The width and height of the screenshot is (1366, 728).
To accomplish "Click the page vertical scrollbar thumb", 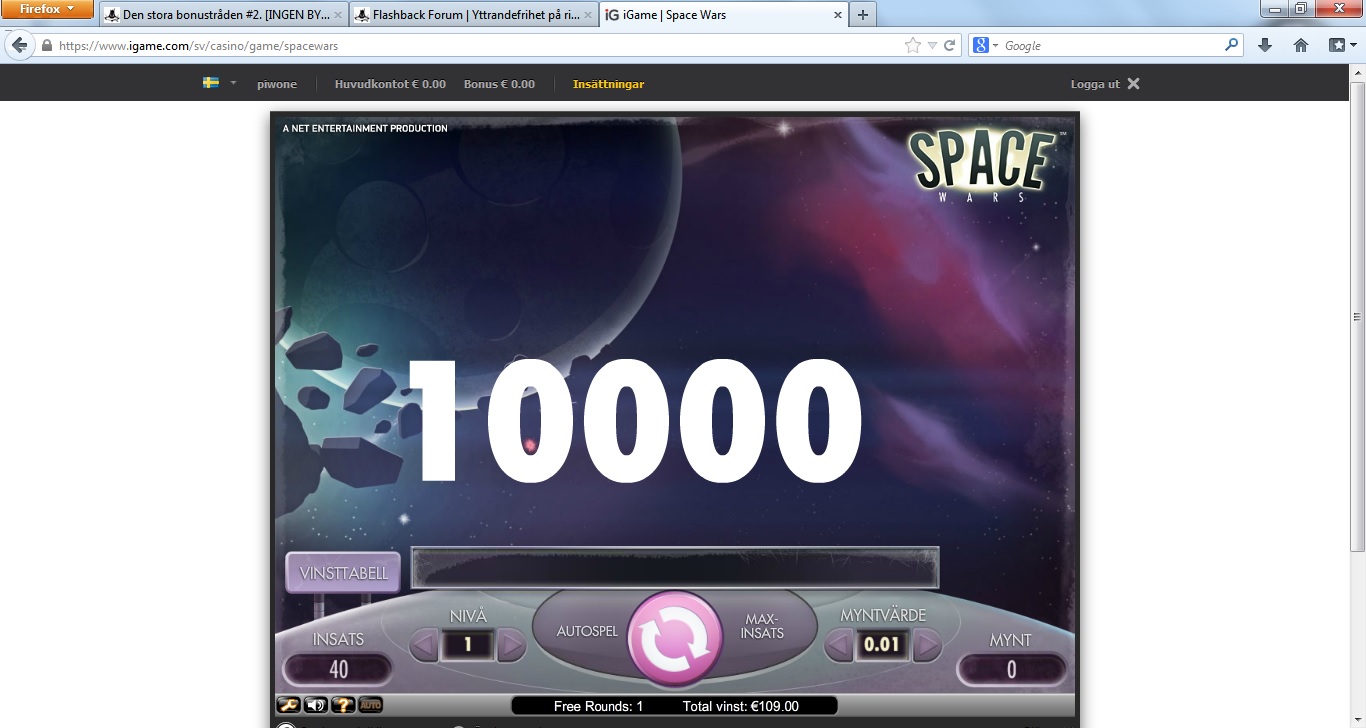I will (x=1357, y=315).
